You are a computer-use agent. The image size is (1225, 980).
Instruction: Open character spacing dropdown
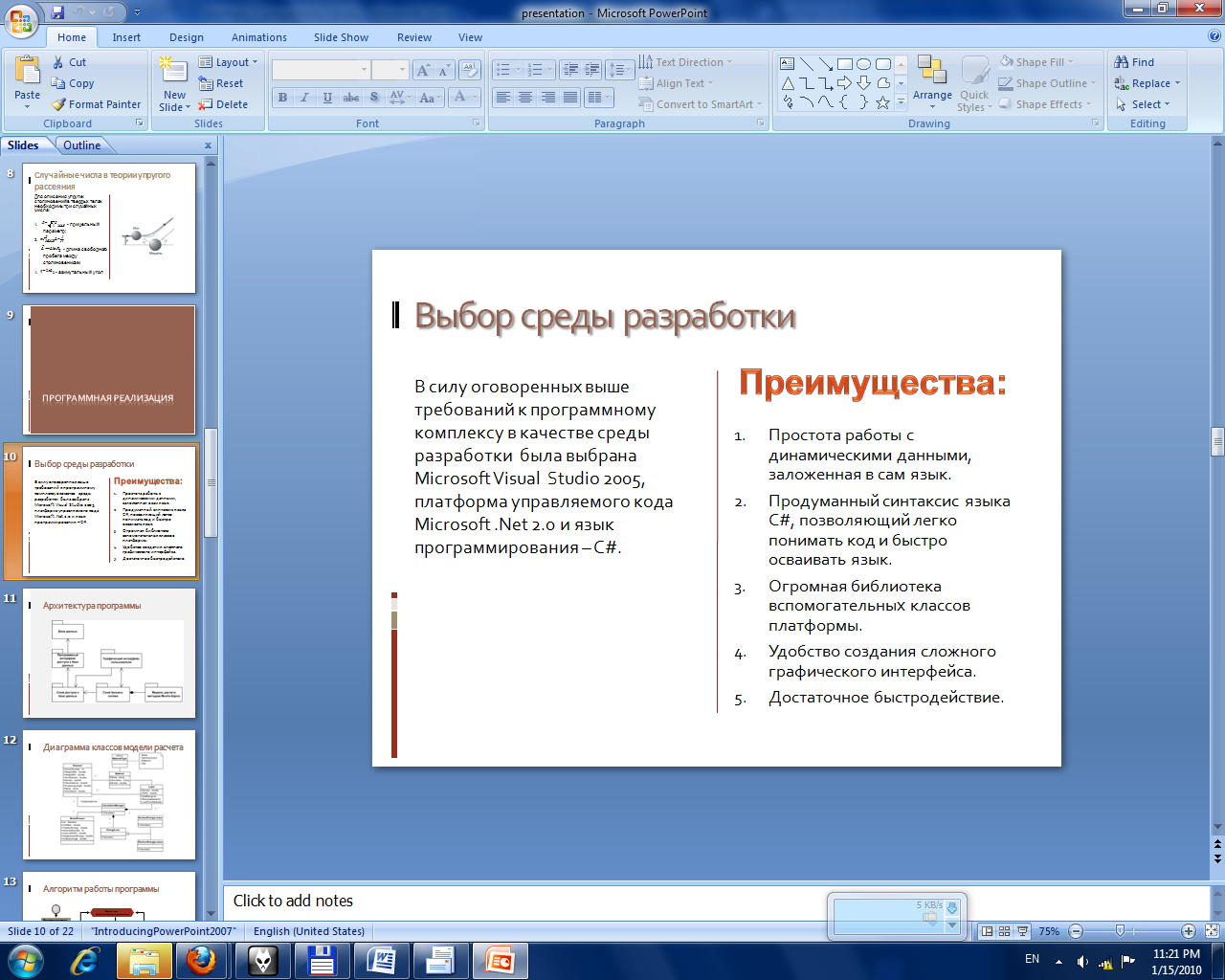[x=398, y=97]
